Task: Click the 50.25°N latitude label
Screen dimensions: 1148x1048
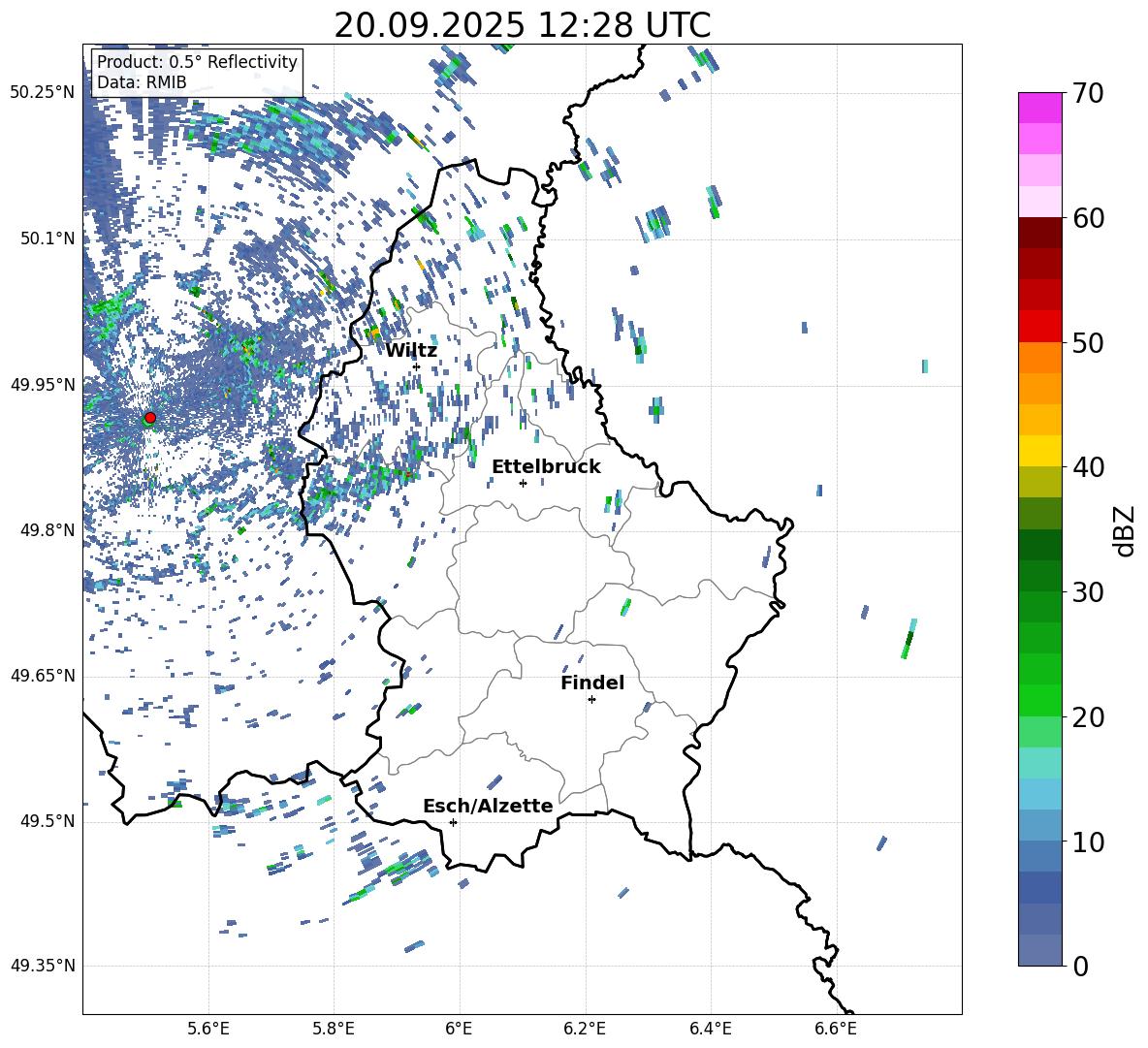Action: pyautogui.click(x=43, y=93)
